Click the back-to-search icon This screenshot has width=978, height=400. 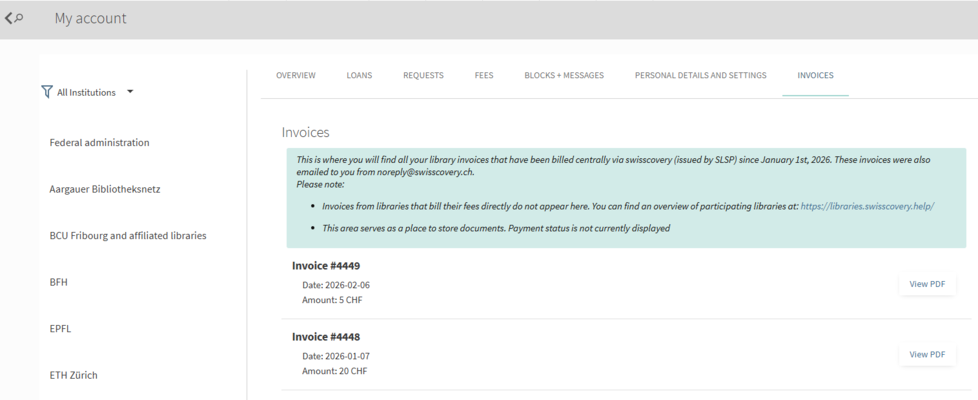point(14,18)
